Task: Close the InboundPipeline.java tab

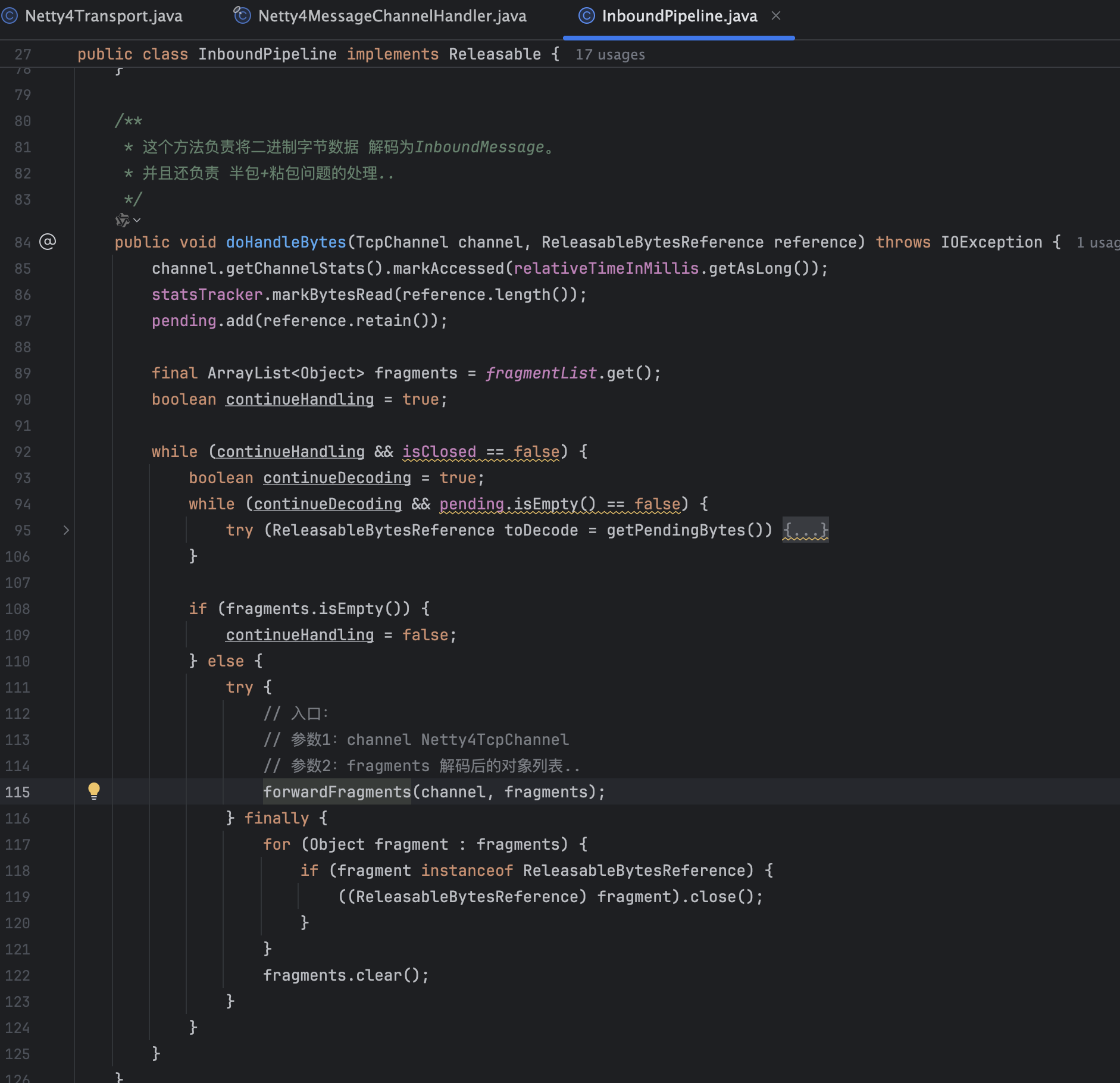Action: tap(776, 16)
